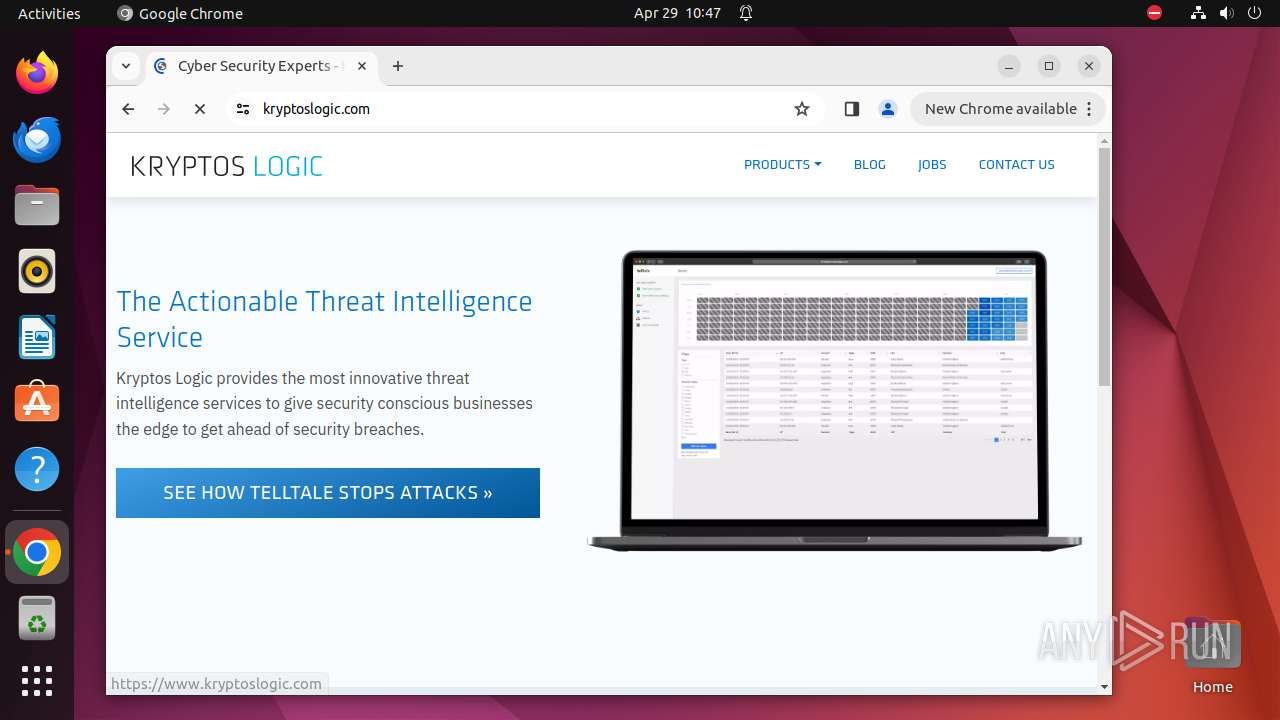Viewport: 1280px width, 720px height.
Task: Open Firefox from the dock
Action: coord(37,73)
